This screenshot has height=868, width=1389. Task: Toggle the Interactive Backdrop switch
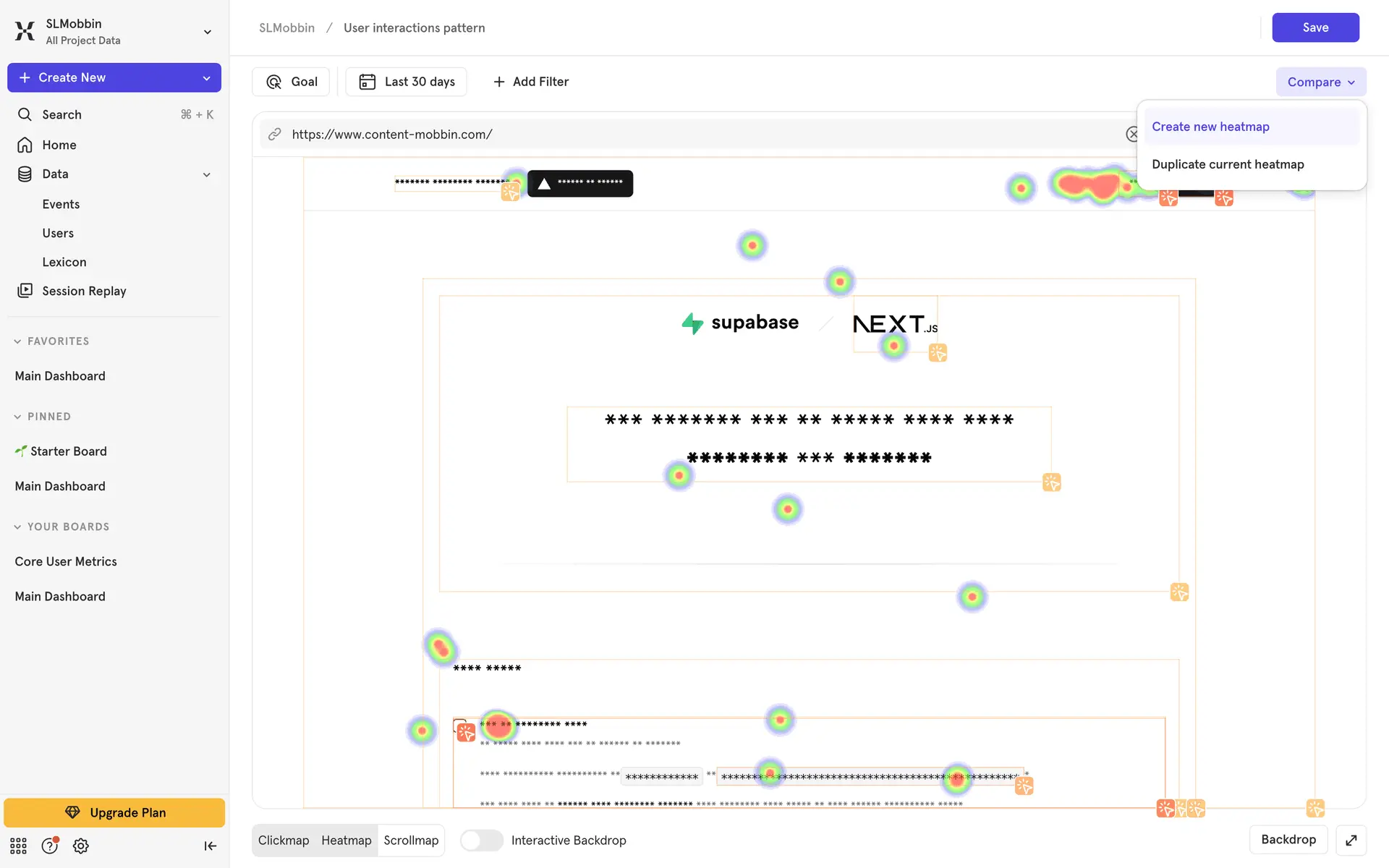tap(481, 840)
